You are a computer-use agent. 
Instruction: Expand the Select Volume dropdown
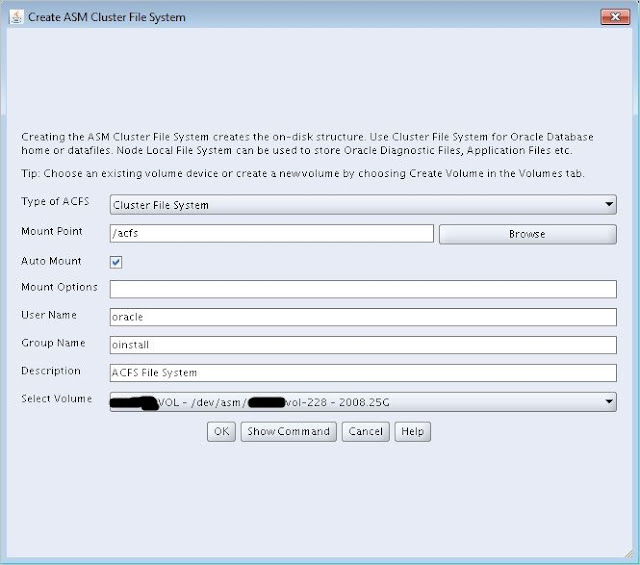coord(363,402)
